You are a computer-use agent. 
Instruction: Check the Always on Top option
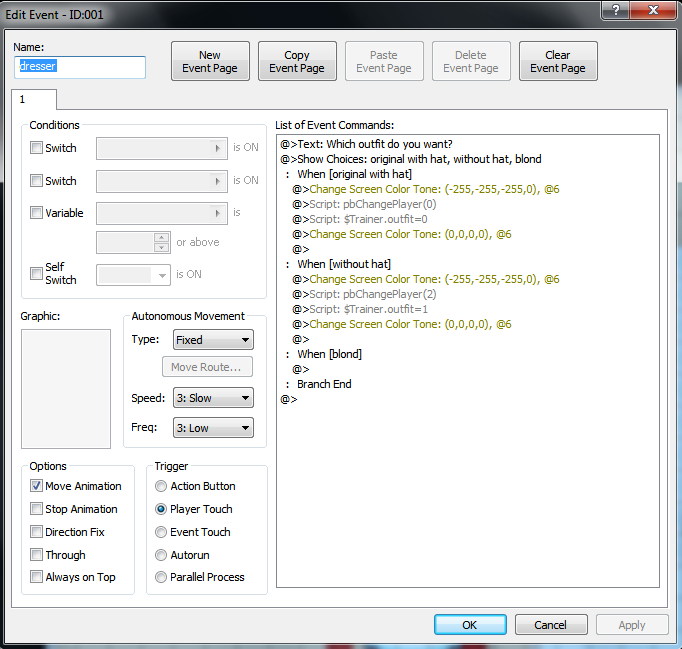click(x=37, y=577)
